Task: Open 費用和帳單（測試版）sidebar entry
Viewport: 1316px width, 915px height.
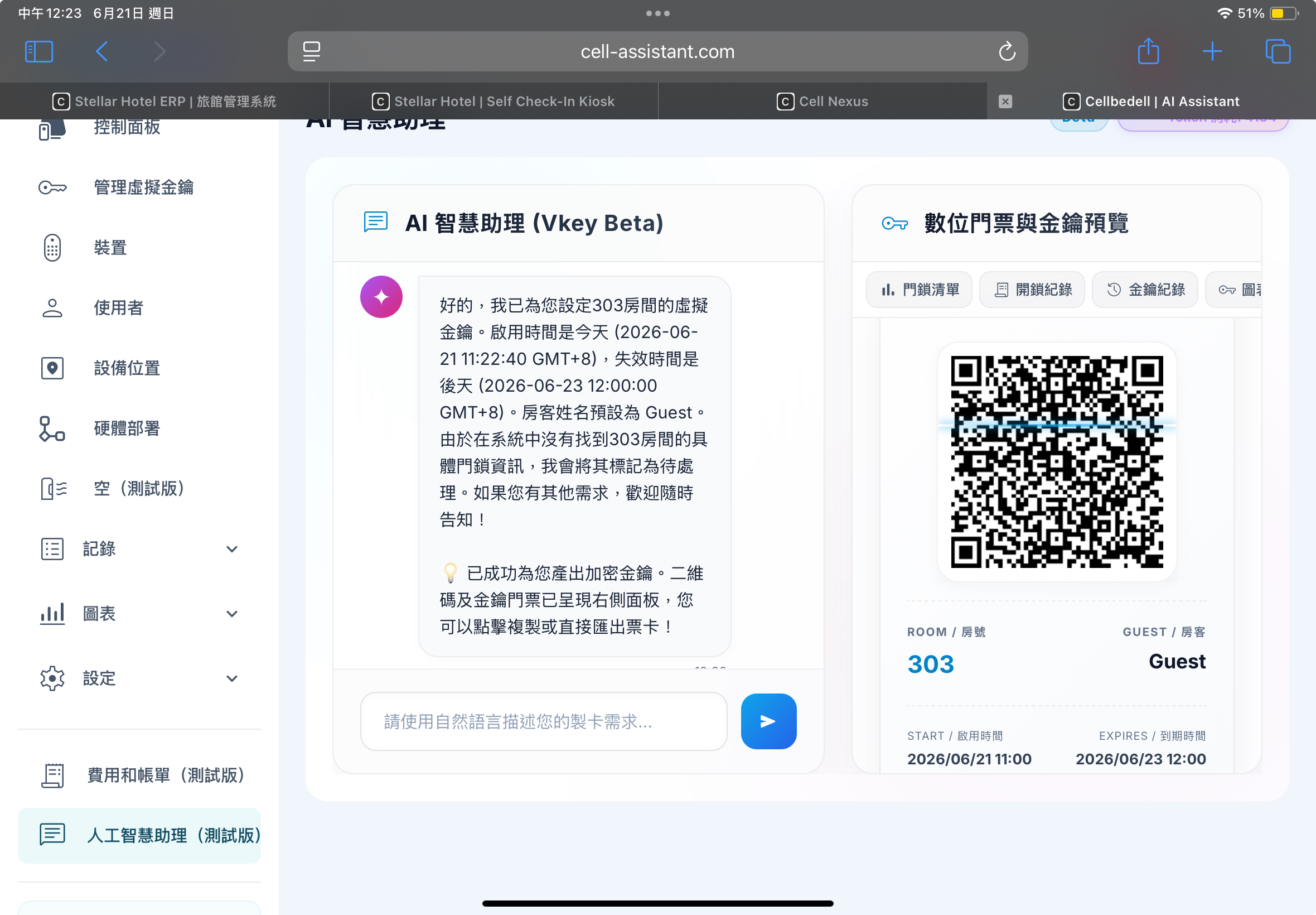Action: pos(139,775)
